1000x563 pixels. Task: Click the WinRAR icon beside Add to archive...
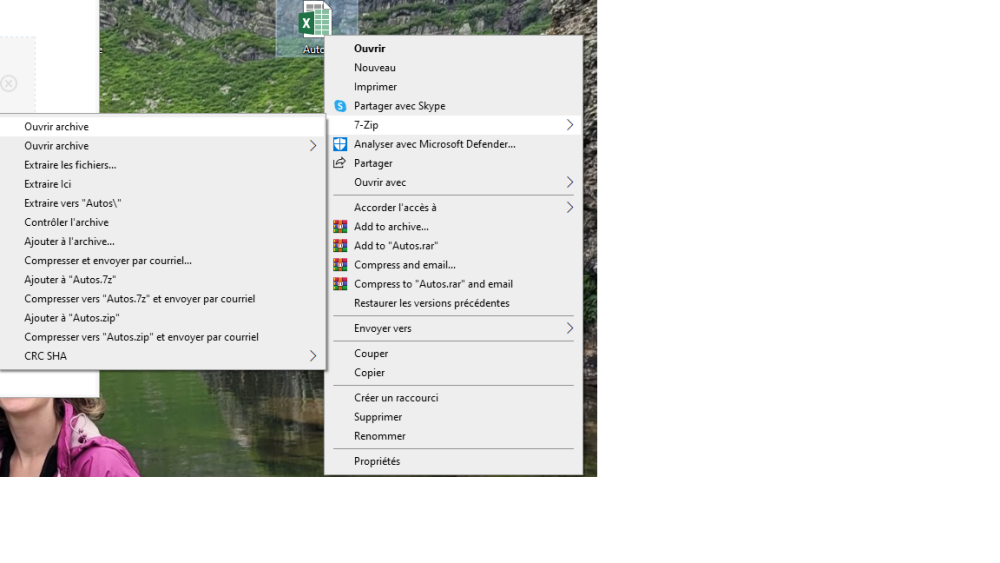pos(340,227)
